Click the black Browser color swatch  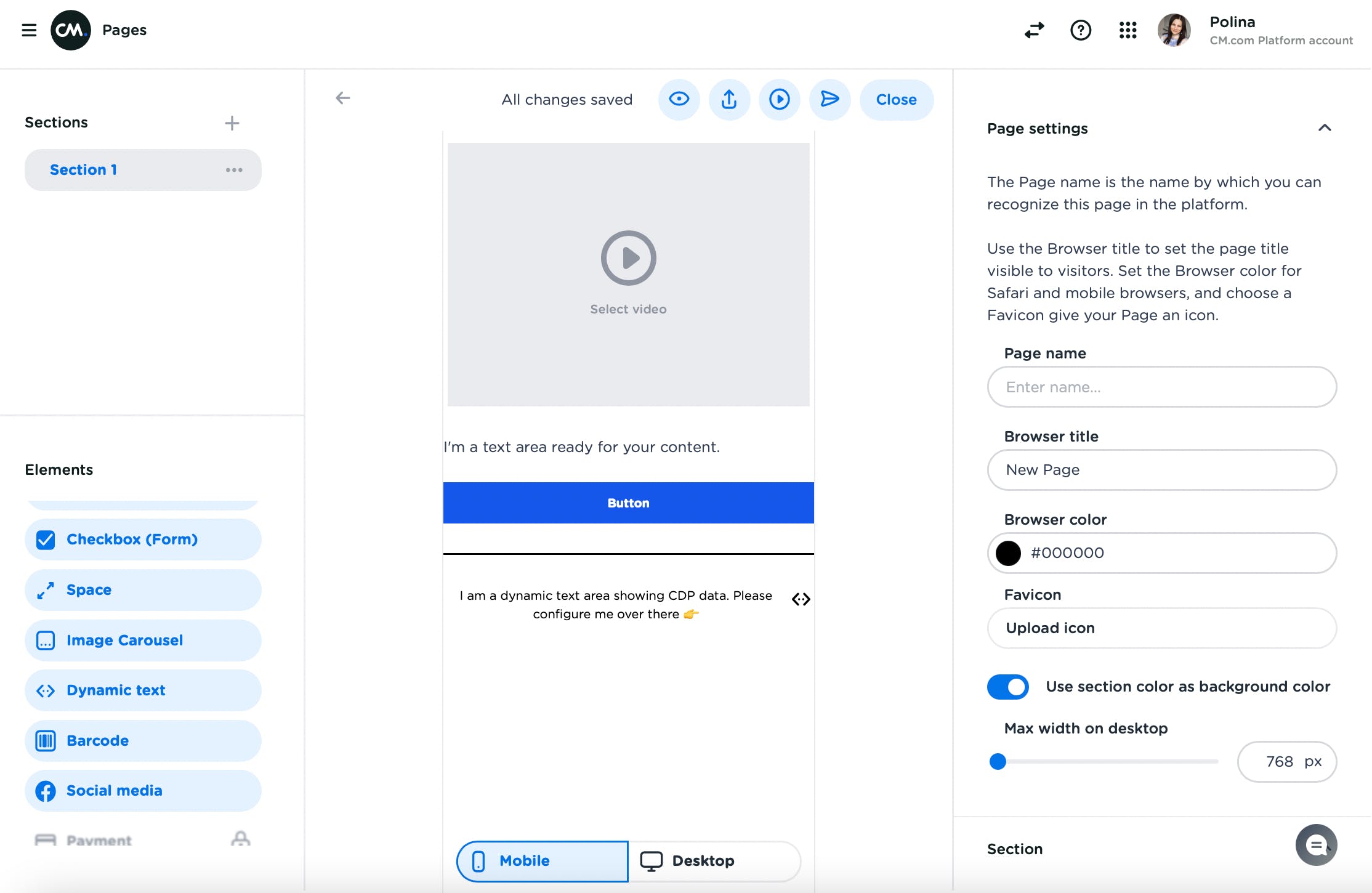pos(1009,553)
